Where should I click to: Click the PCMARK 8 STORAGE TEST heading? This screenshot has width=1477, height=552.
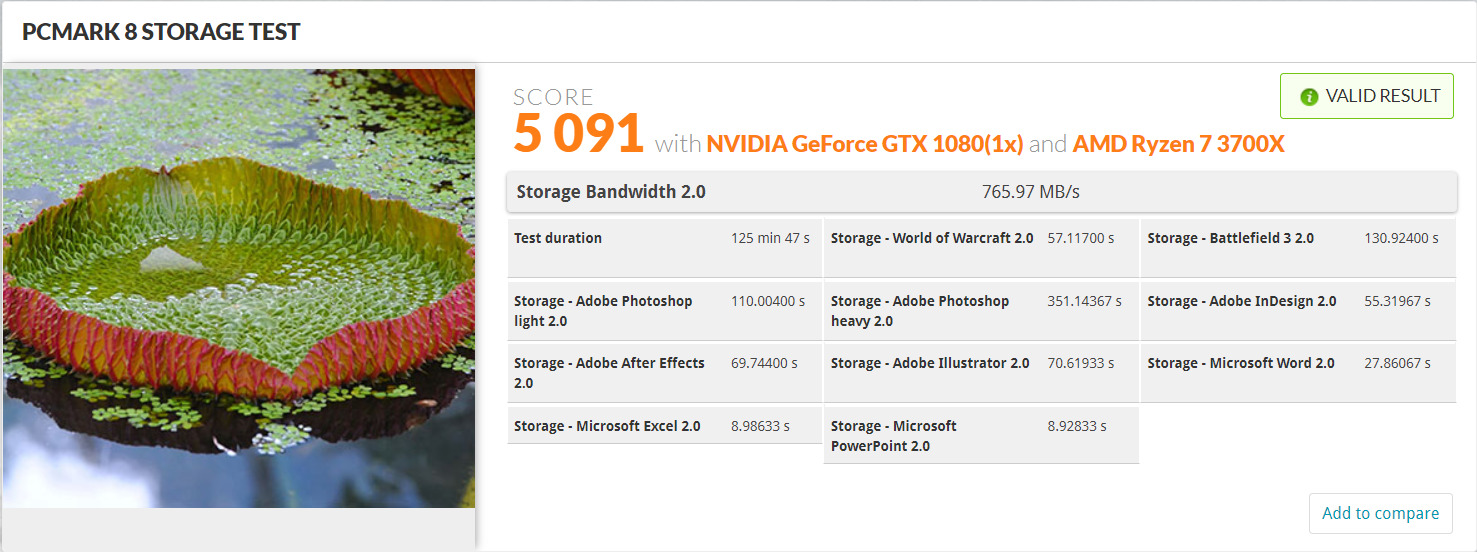point(161,31)
